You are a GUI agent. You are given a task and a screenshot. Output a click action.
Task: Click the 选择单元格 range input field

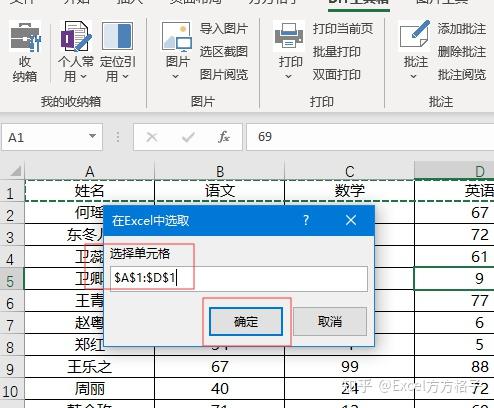(x=239, y=278)
